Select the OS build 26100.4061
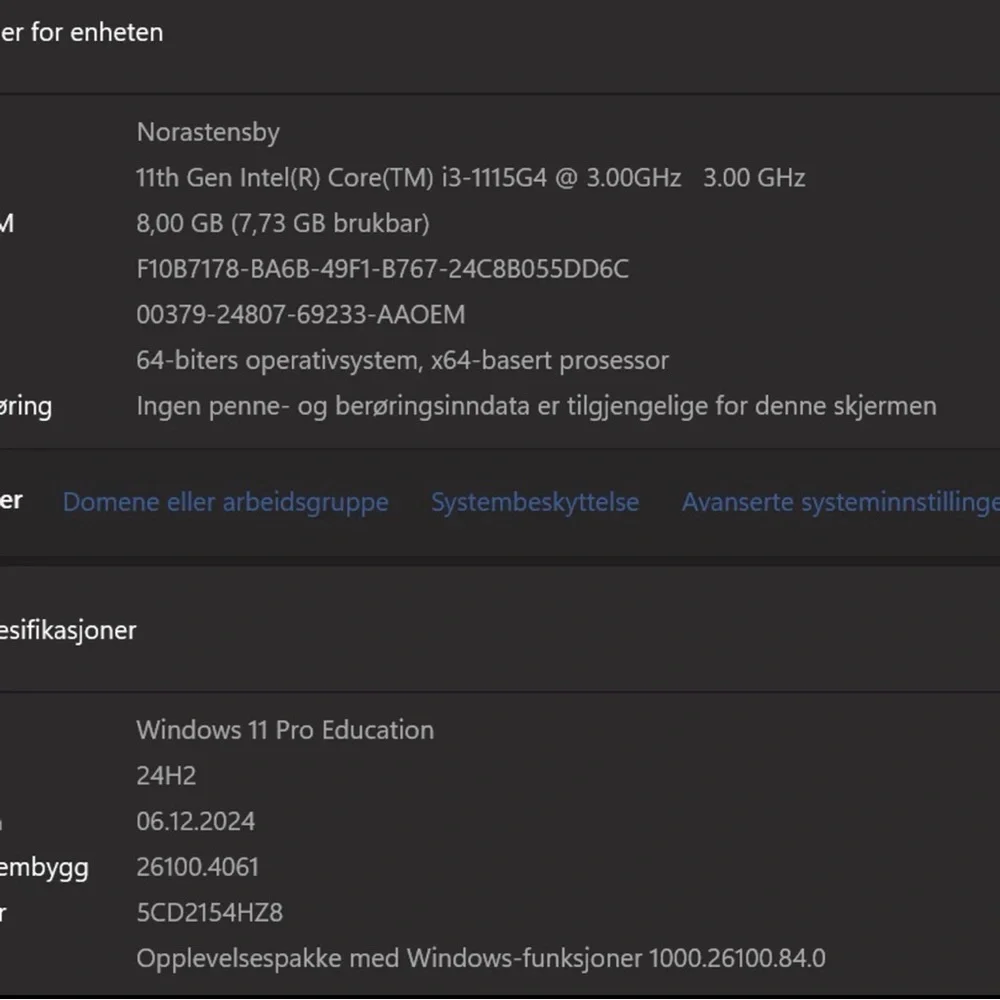 pos(197,867)
